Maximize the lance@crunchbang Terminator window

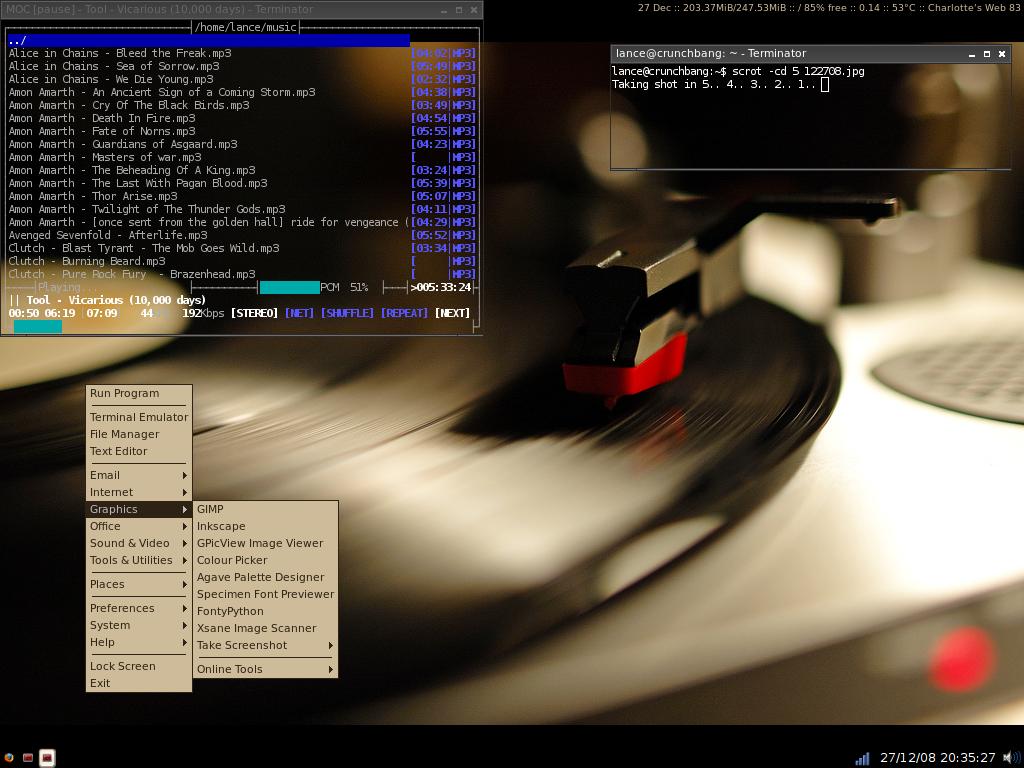[986, 54]
